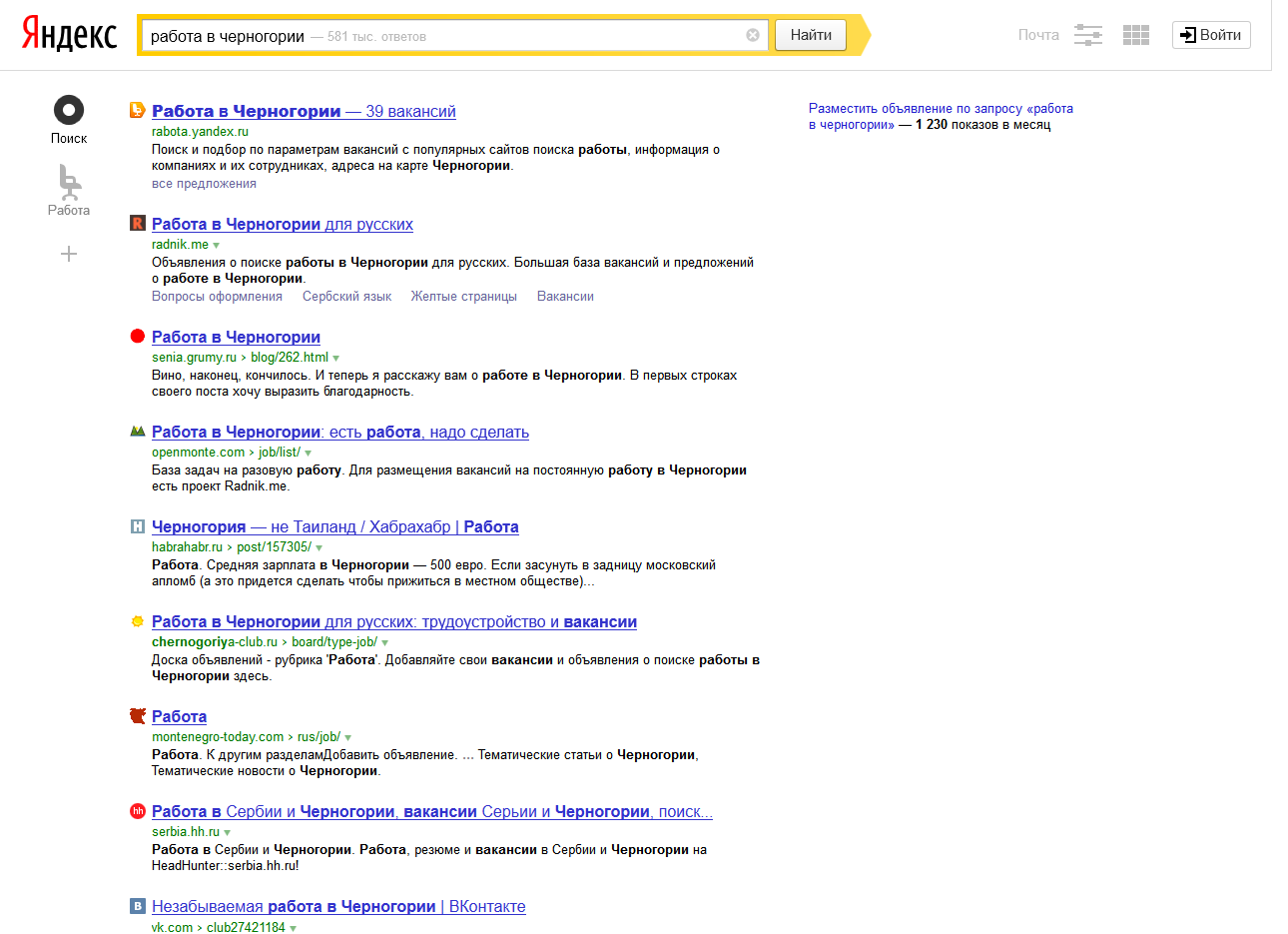Click Разместить объявление по запросу link

click(x=941, y=116)
